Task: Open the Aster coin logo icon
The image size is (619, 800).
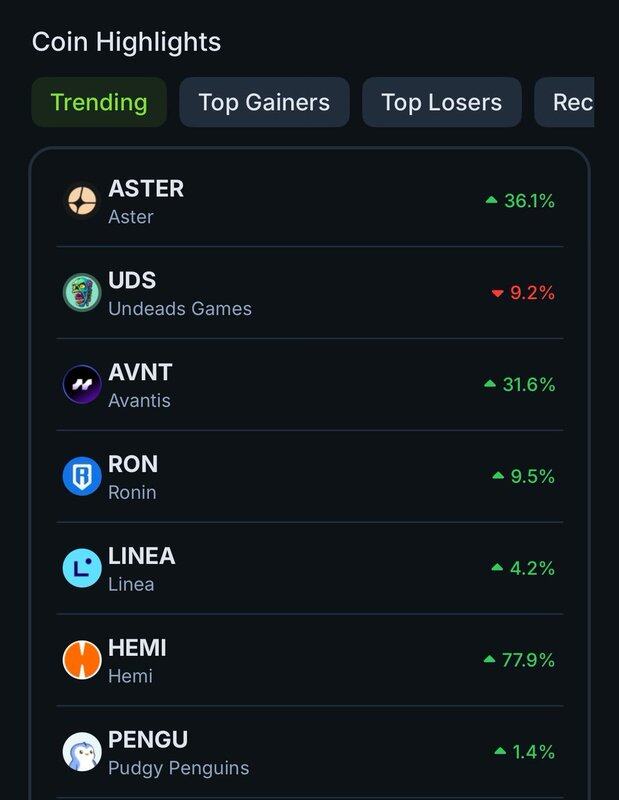Action: pyautogui.click(x=82, y=201)
